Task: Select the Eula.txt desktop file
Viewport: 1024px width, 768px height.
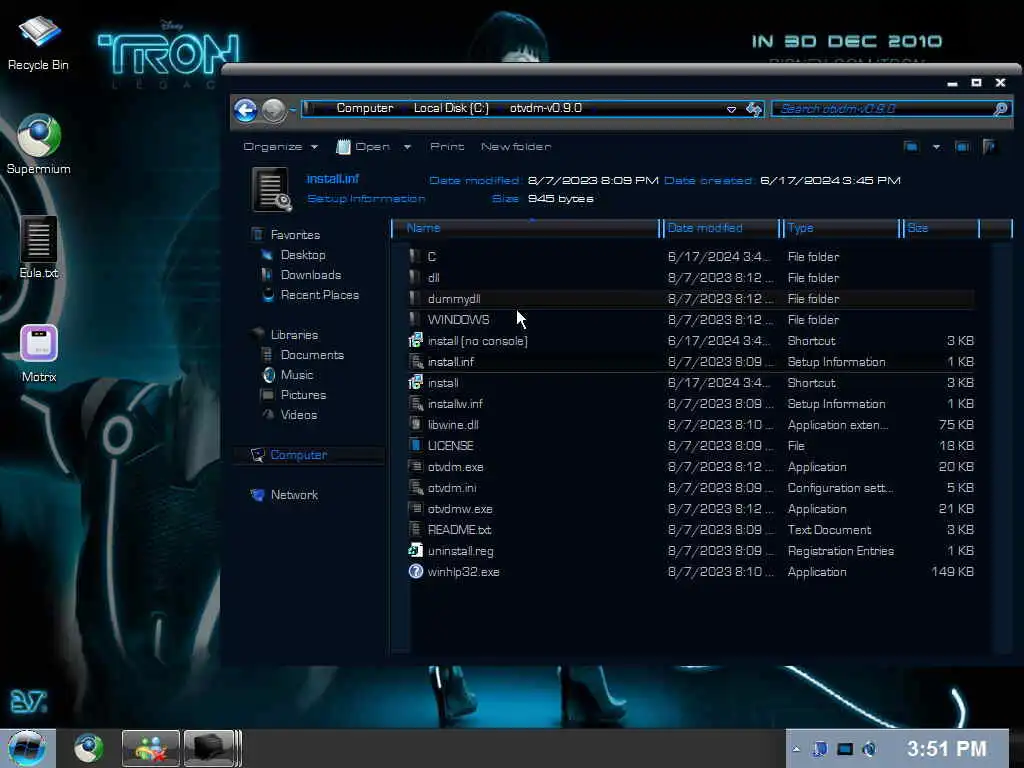Action: pyautogui.click(x=39, y=248)
